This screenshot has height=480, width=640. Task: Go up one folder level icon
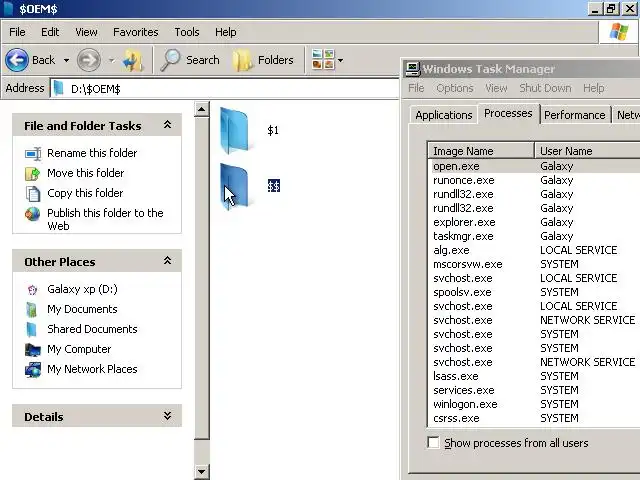[x=133, y=60]
